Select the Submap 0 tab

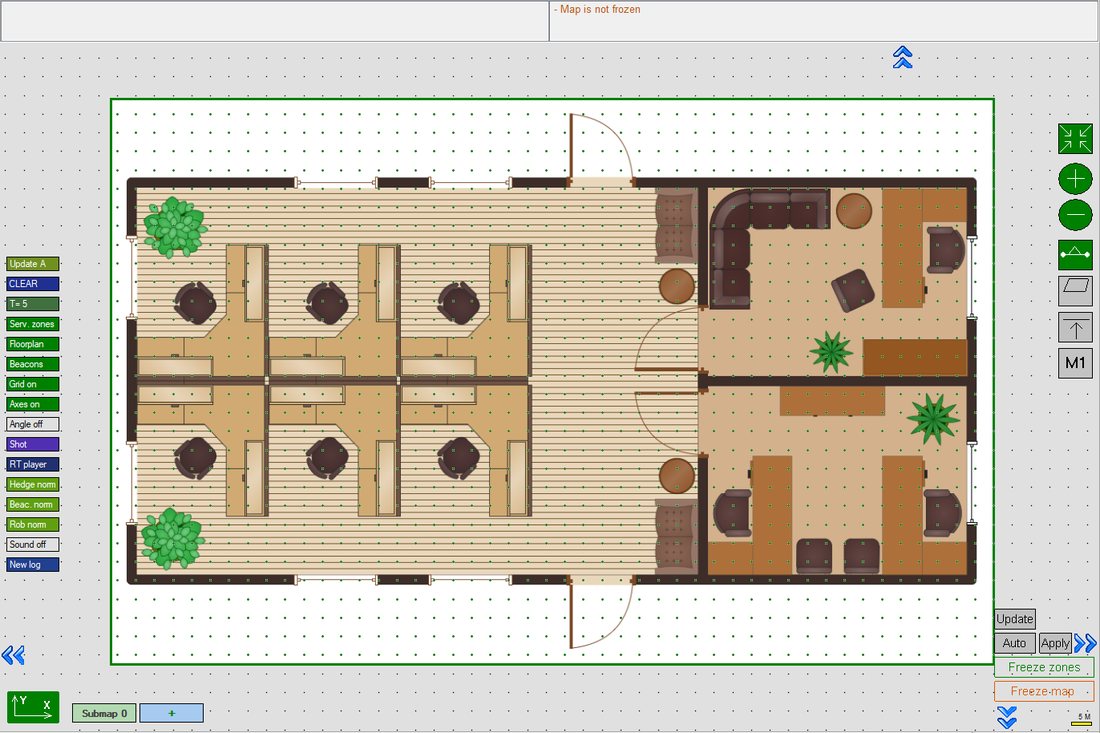click(x=104, y=713)
